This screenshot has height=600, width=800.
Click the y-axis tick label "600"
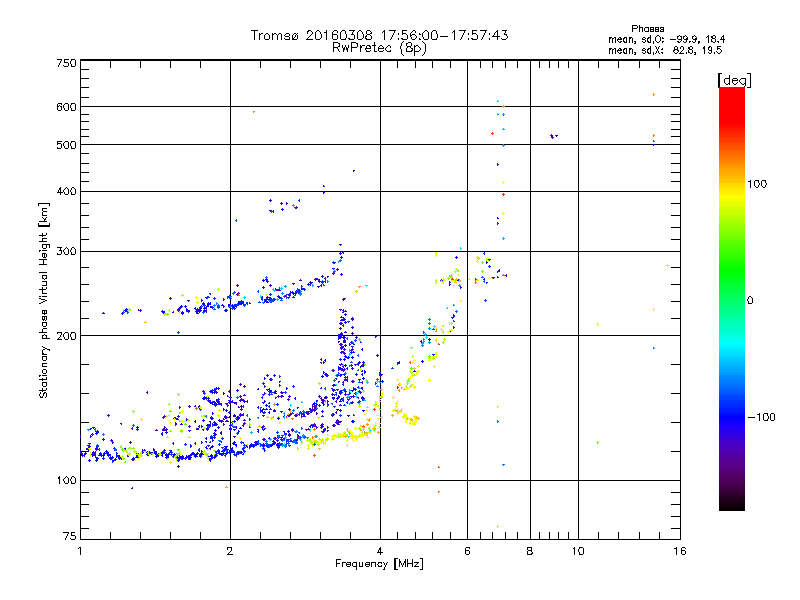(x=66, y=107)
